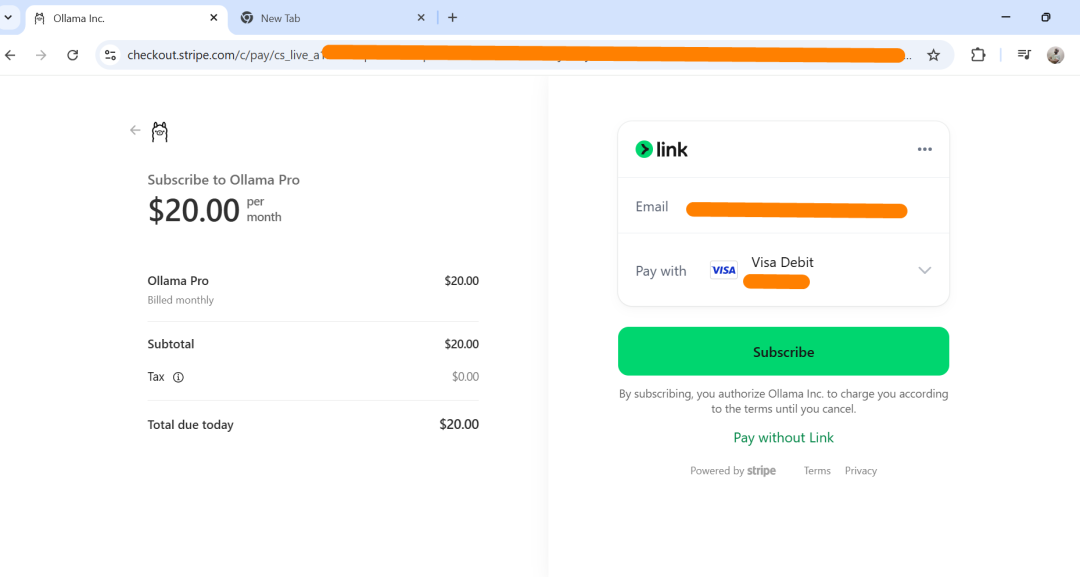
Task: Reload the checkout page
Action: tap(72, 55)
